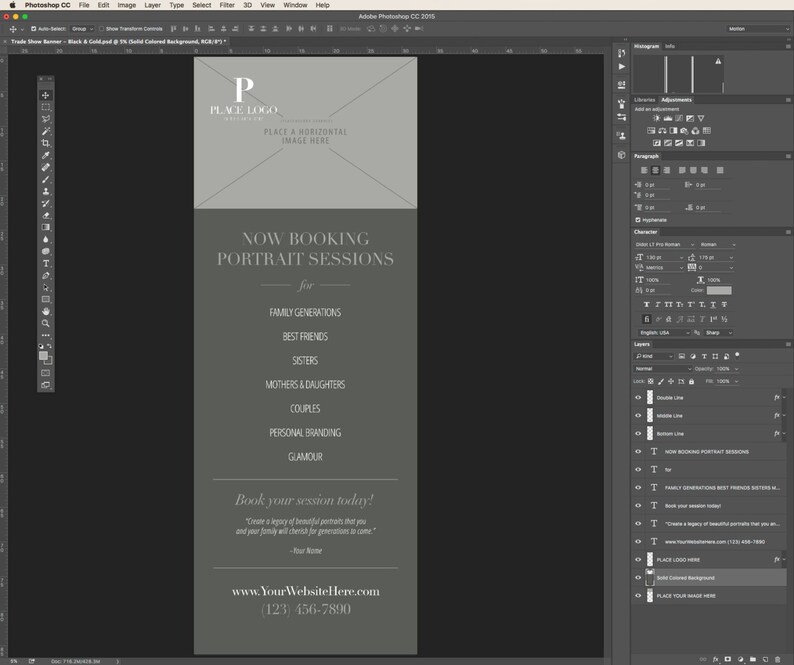Select the Eraser tool
Viewport: 794px width, 665px height.
point(46,215)
